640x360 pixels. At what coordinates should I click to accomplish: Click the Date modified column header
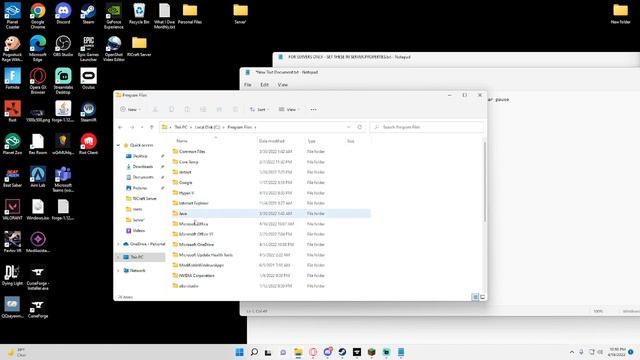click(x=281, y=141)
